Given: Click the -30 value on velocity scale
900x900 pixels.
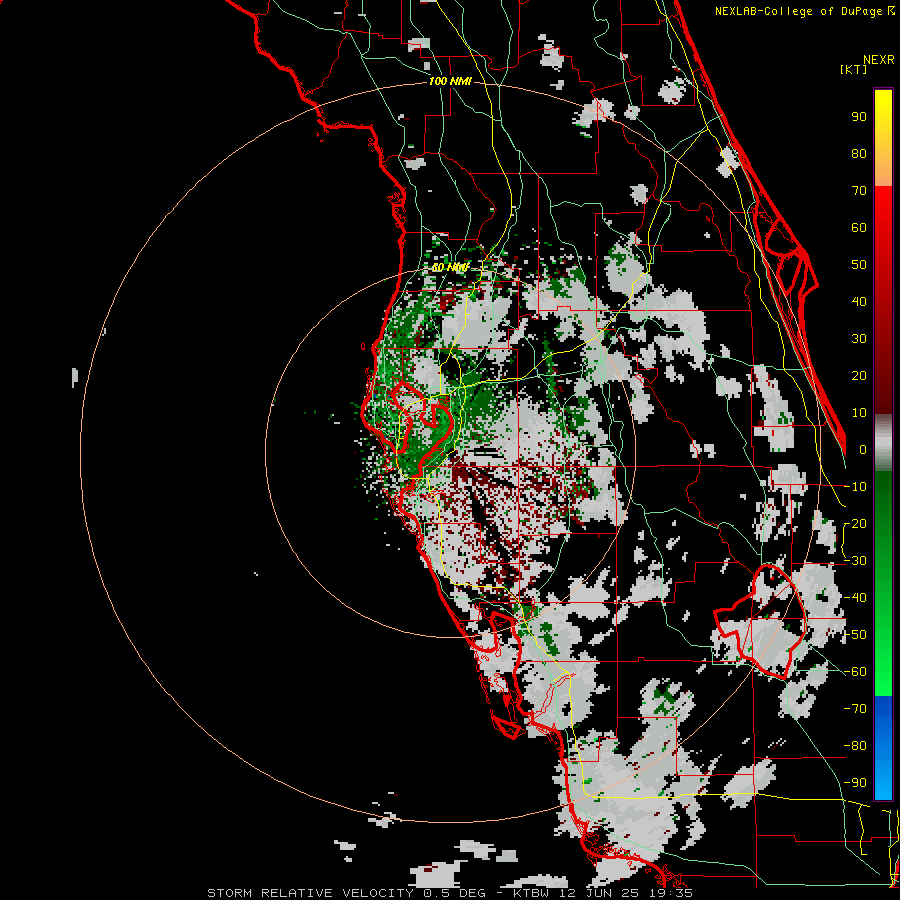Looking at the screenshot, I should [855, 561].
